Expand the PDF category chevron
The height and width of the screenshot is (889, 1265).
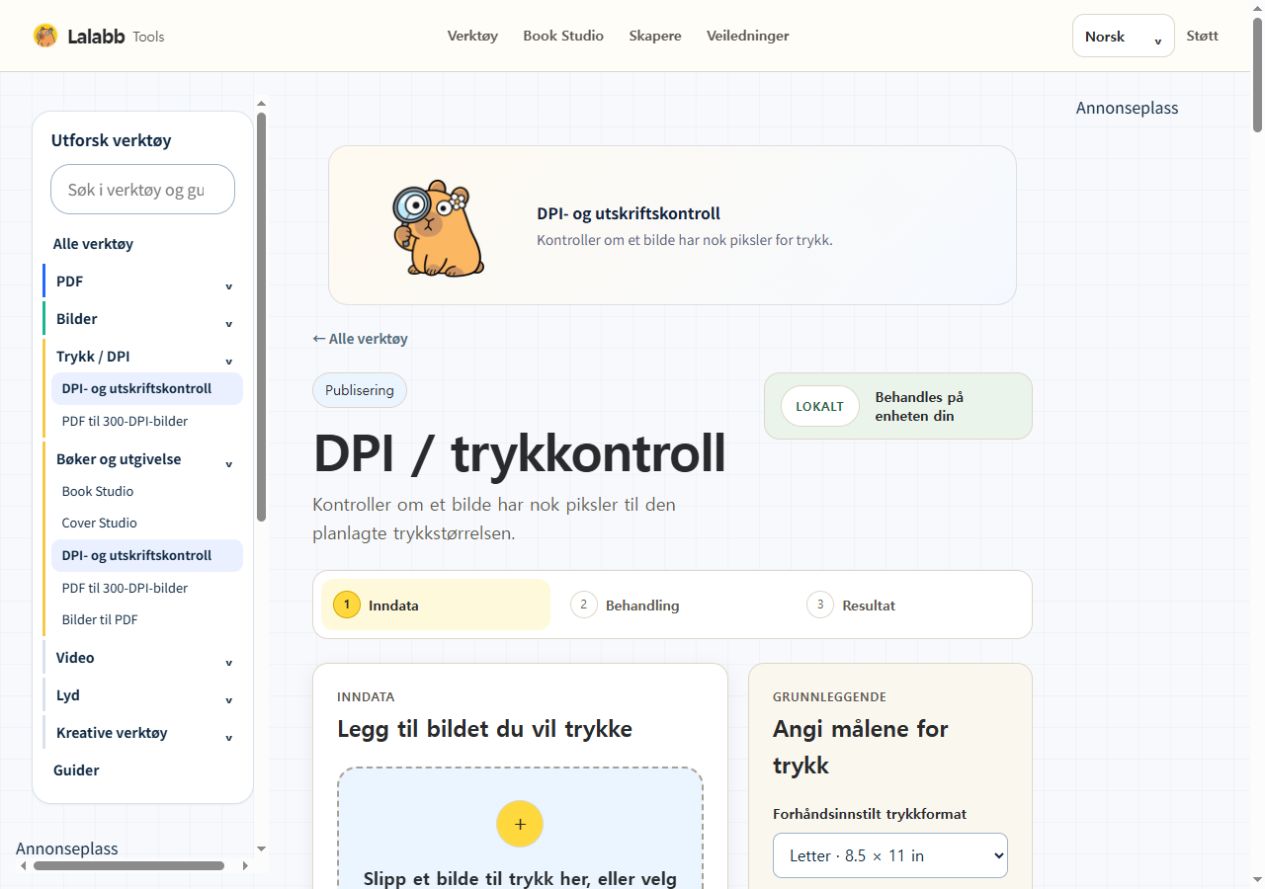tap(228, 285)
